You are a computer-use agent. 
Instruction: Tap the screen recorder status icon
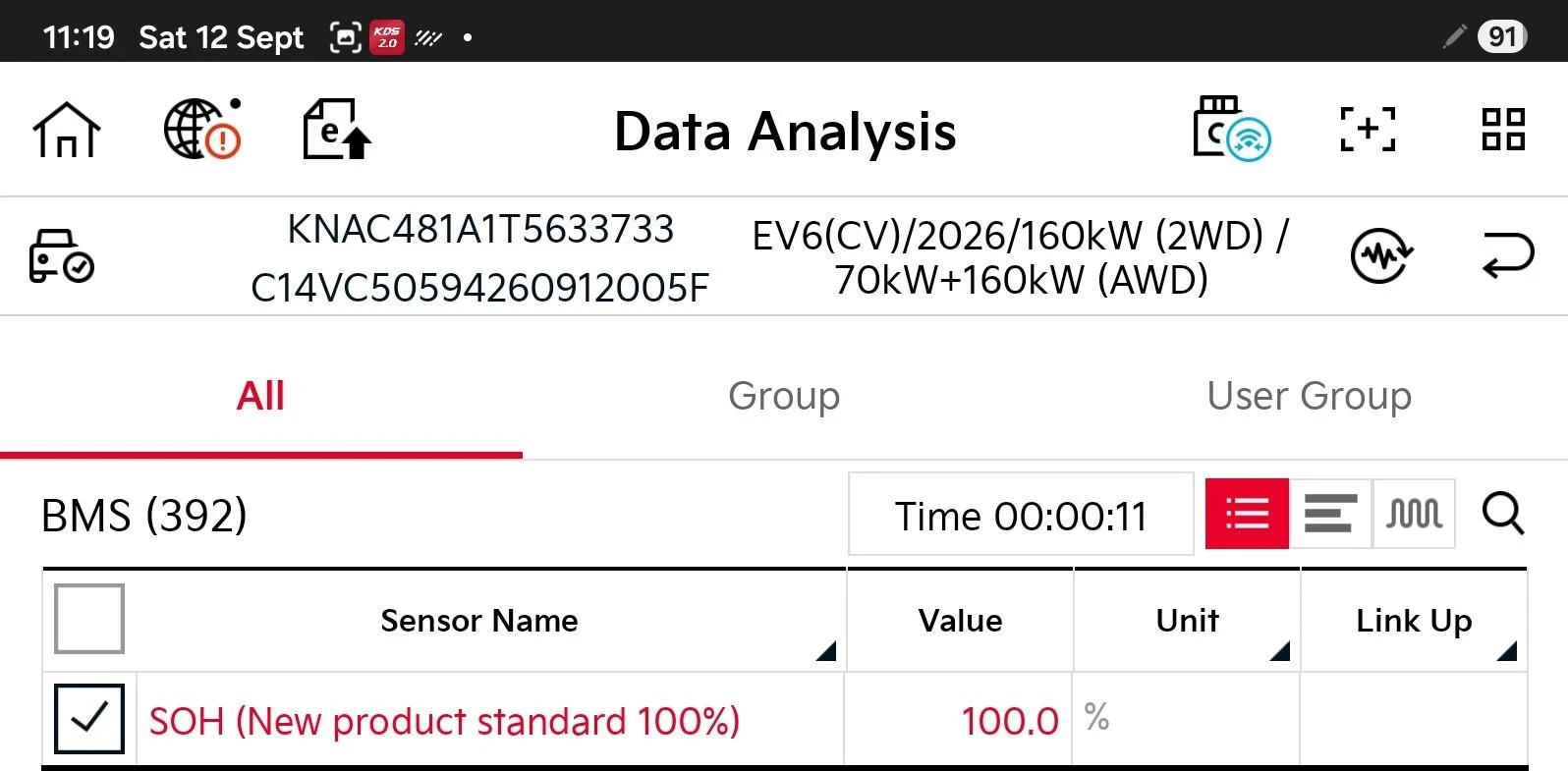point(345,37)
